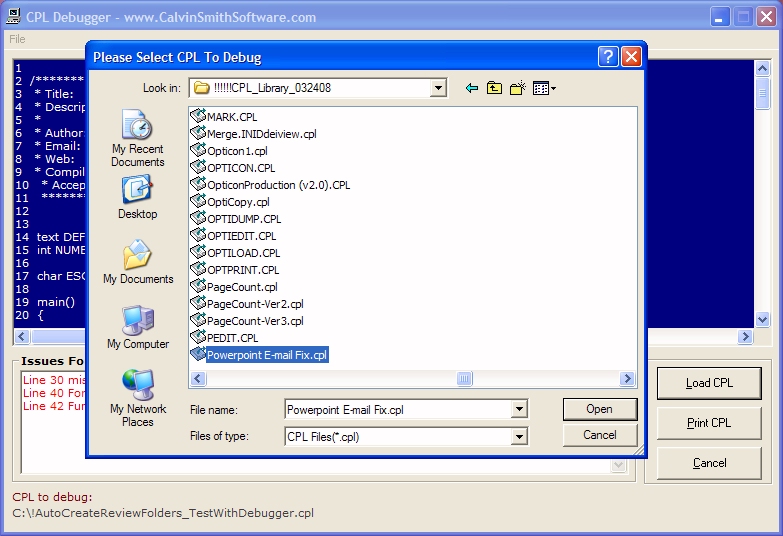Select the file name OPTPRINT.CPL

tap(243, 270)
